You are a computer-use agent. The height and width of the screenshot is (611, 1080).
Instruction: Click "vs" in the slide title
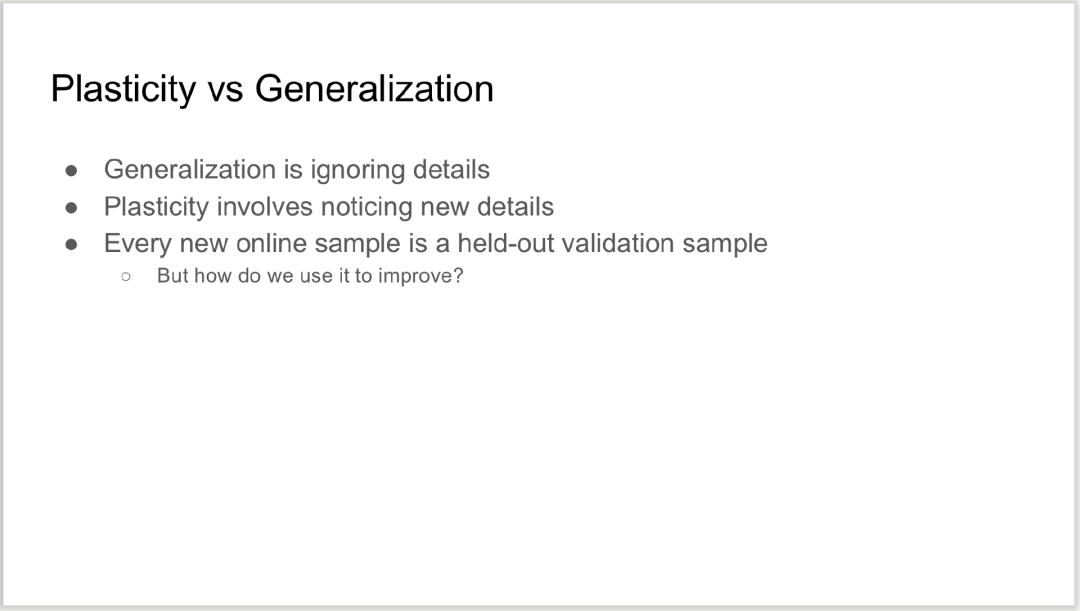click(226, 89)
